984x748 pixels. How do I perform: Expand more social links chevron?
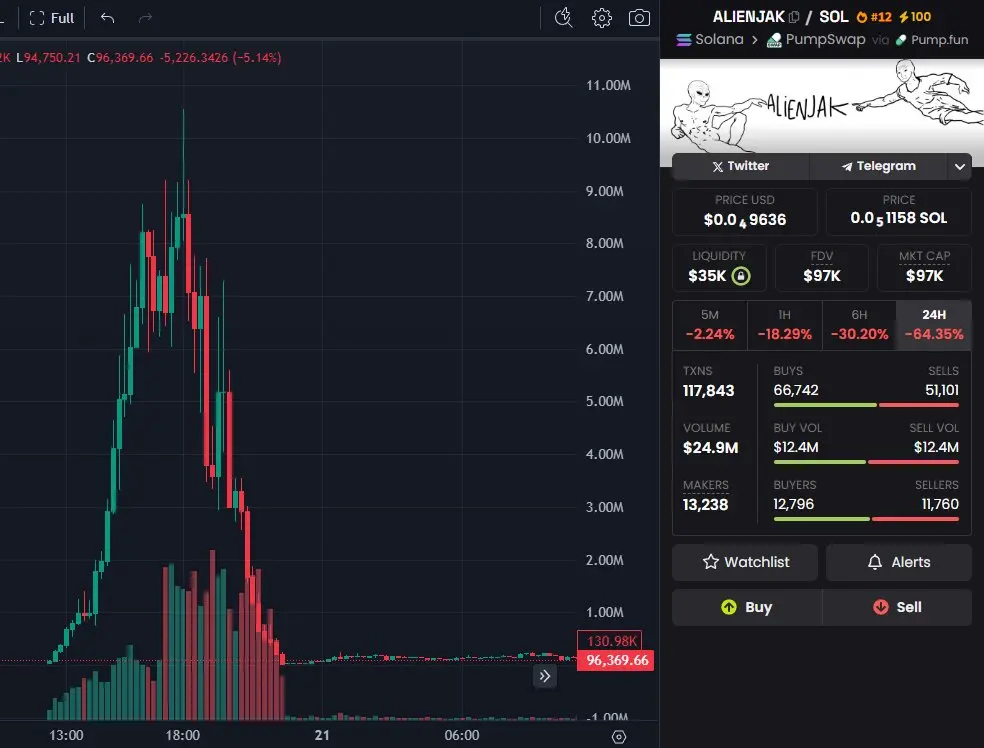tap(960, 166)
